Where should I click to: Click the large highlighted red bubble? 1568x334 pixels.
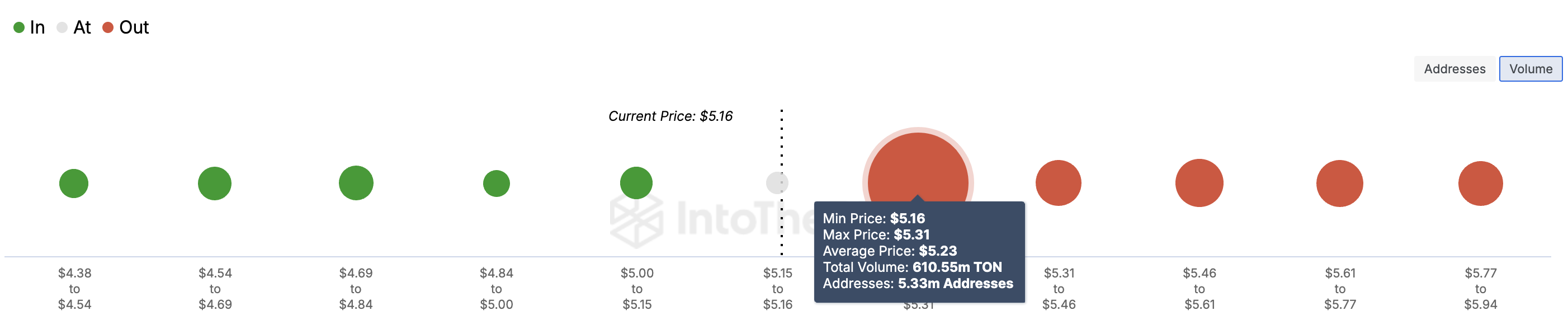[918, 168]
